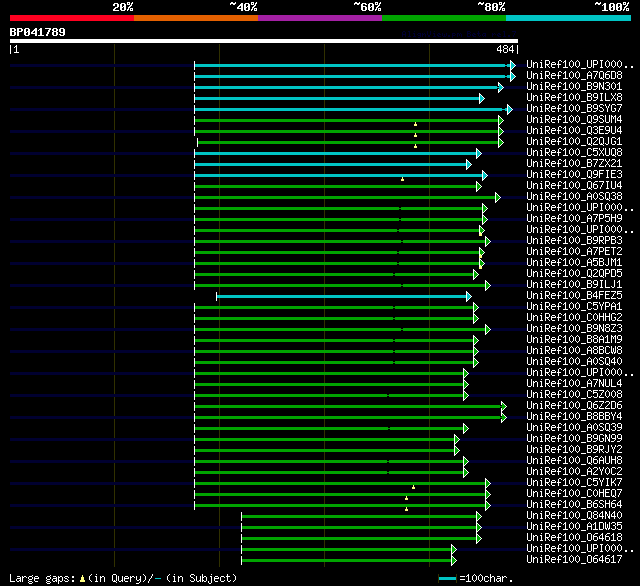Open the UniRef100_B9N301 entry

coord(574,87)
